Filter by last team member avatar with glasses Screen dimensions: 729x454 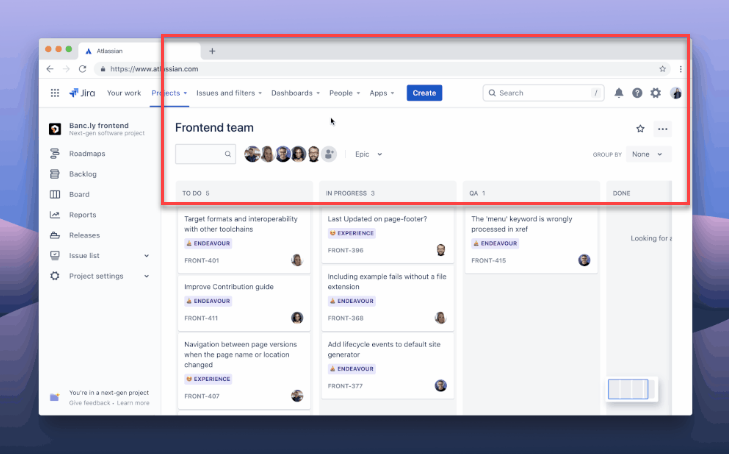(x=313, y=154)
